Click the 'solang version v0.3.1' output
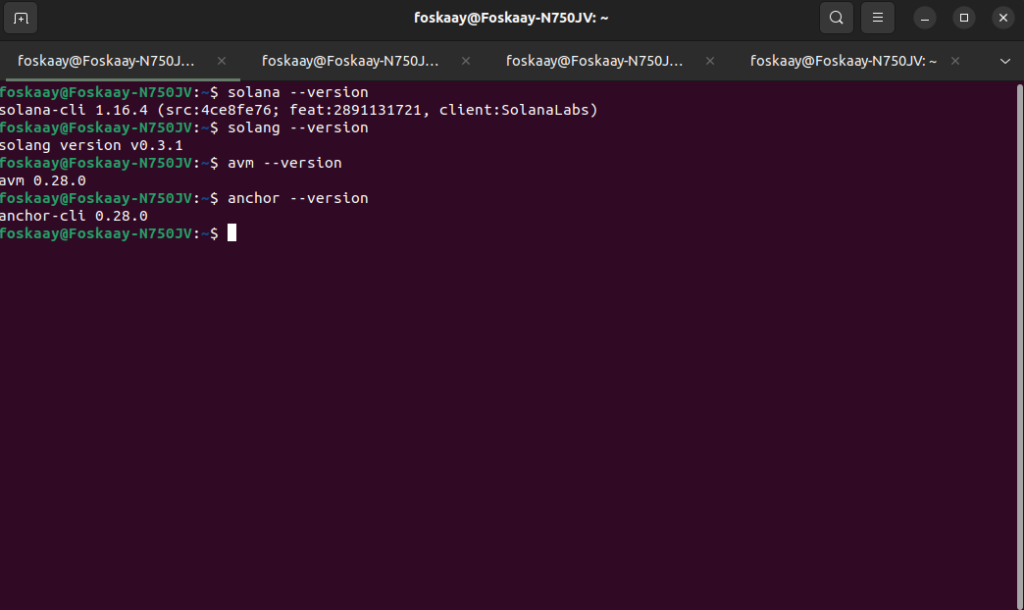Image resolution: width=1024 pixels, height=610 pixels. 91,145
